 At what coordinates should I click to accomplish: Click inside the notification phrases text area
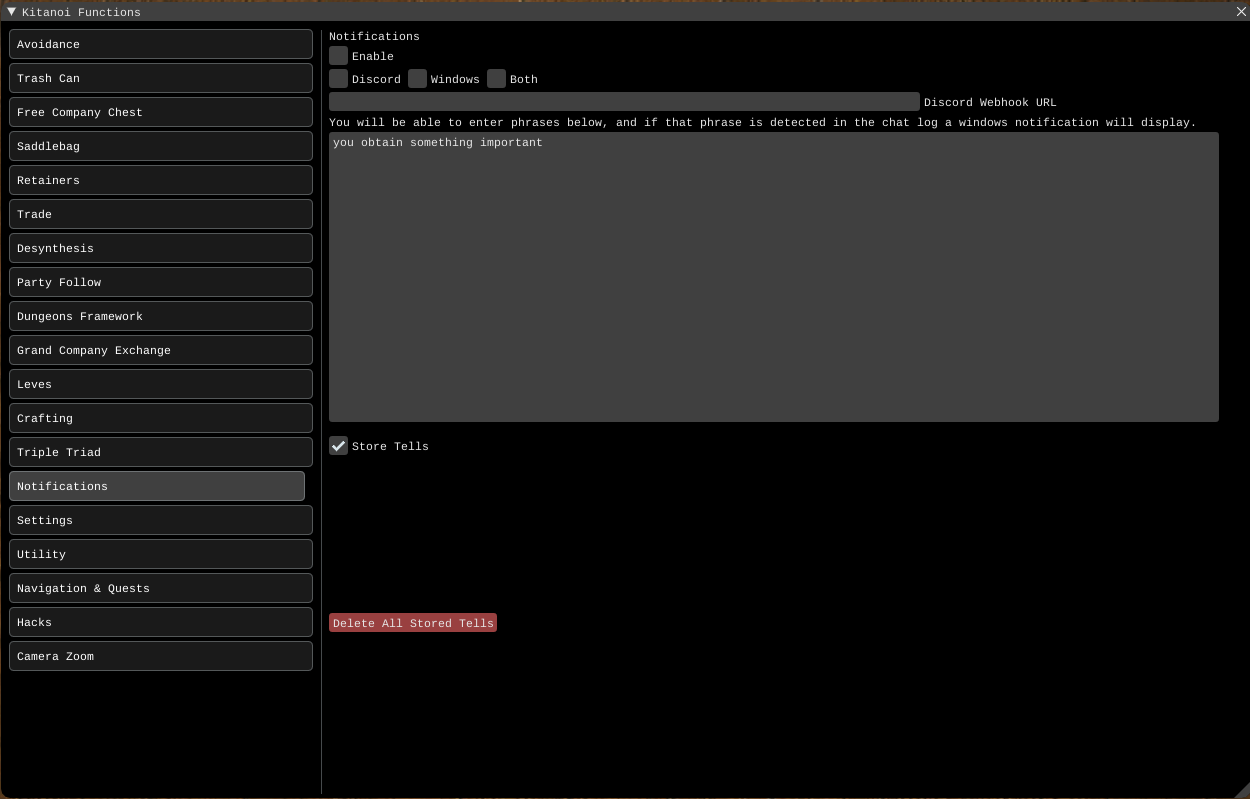click(773, 277)
